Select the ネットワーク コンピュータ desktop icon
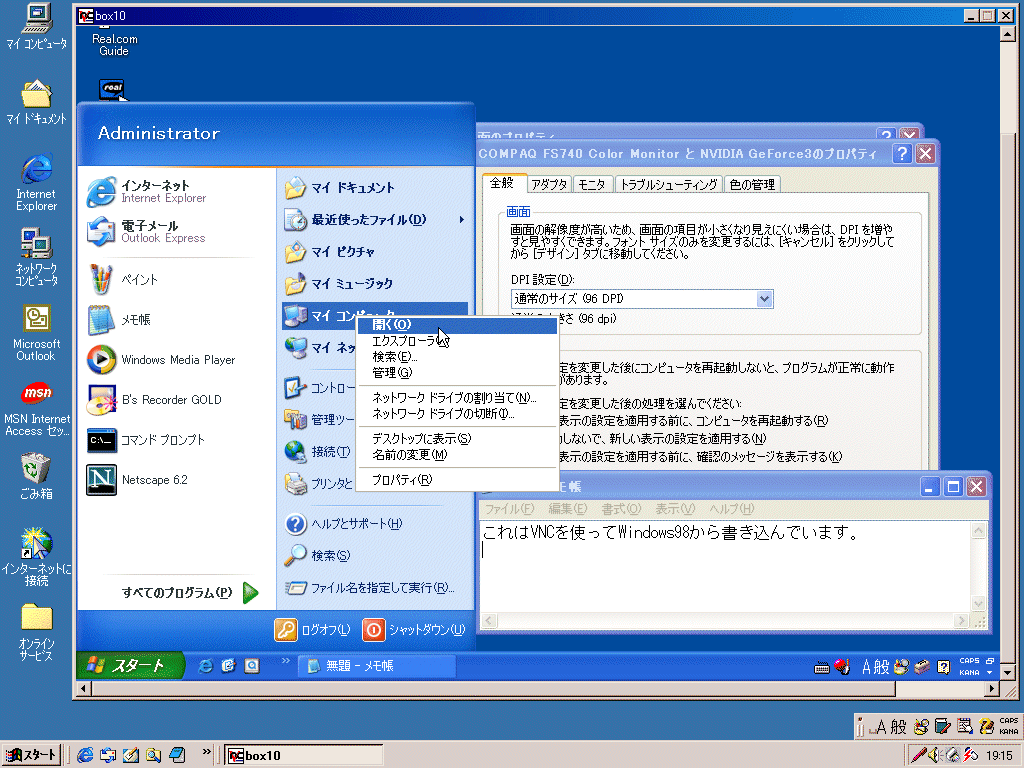1024x768 pixels. tap(37, 257)
